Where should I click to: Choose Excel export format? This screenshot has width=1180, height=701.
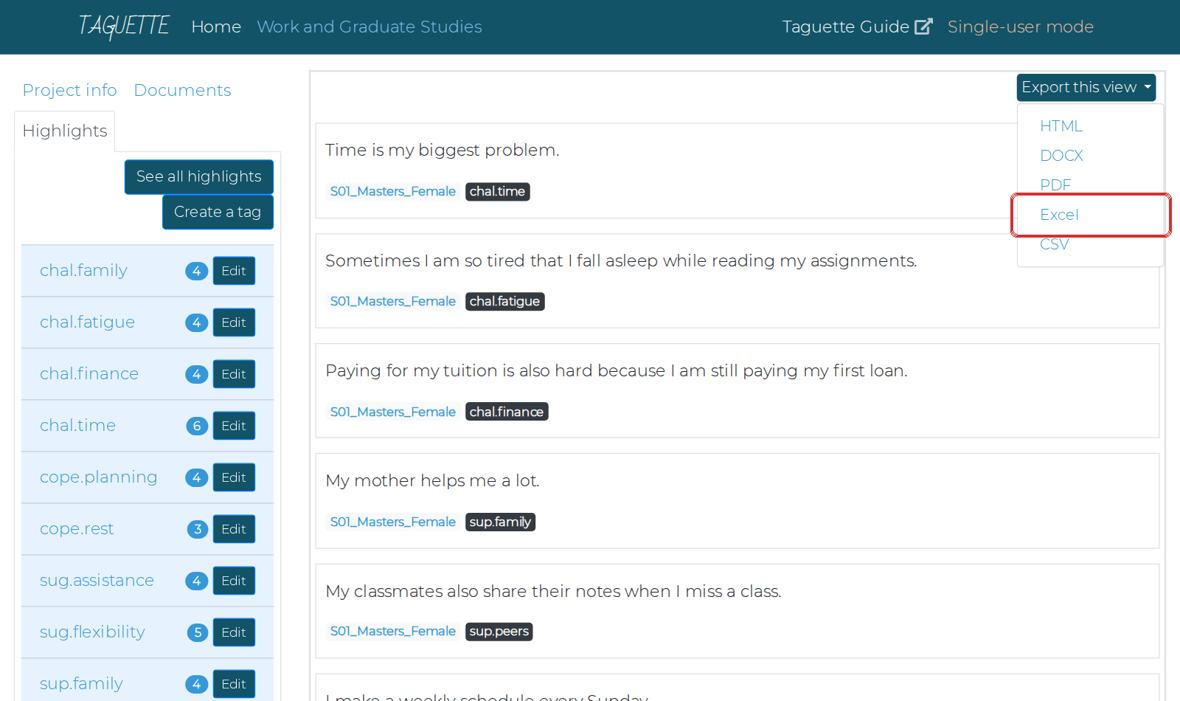(1059, 215)
